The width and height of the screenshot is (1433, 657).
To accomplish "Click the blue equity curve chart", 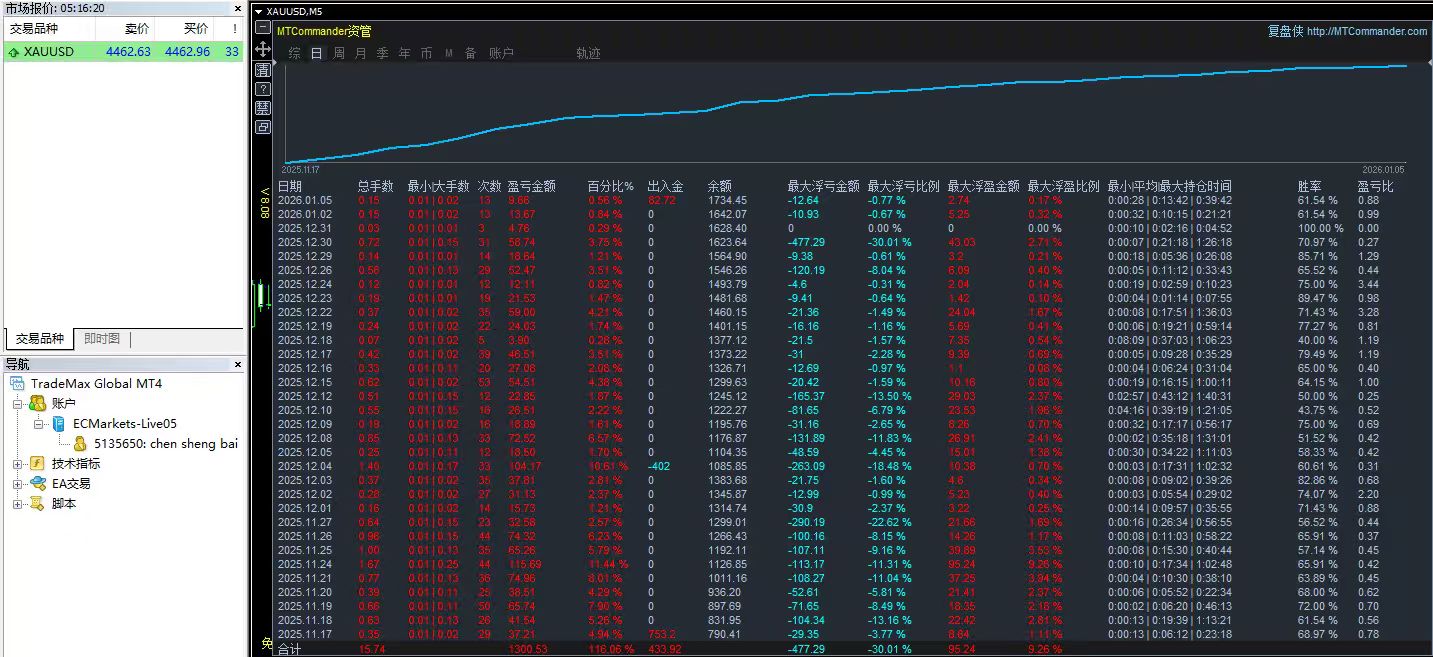I will pos(845,113).
